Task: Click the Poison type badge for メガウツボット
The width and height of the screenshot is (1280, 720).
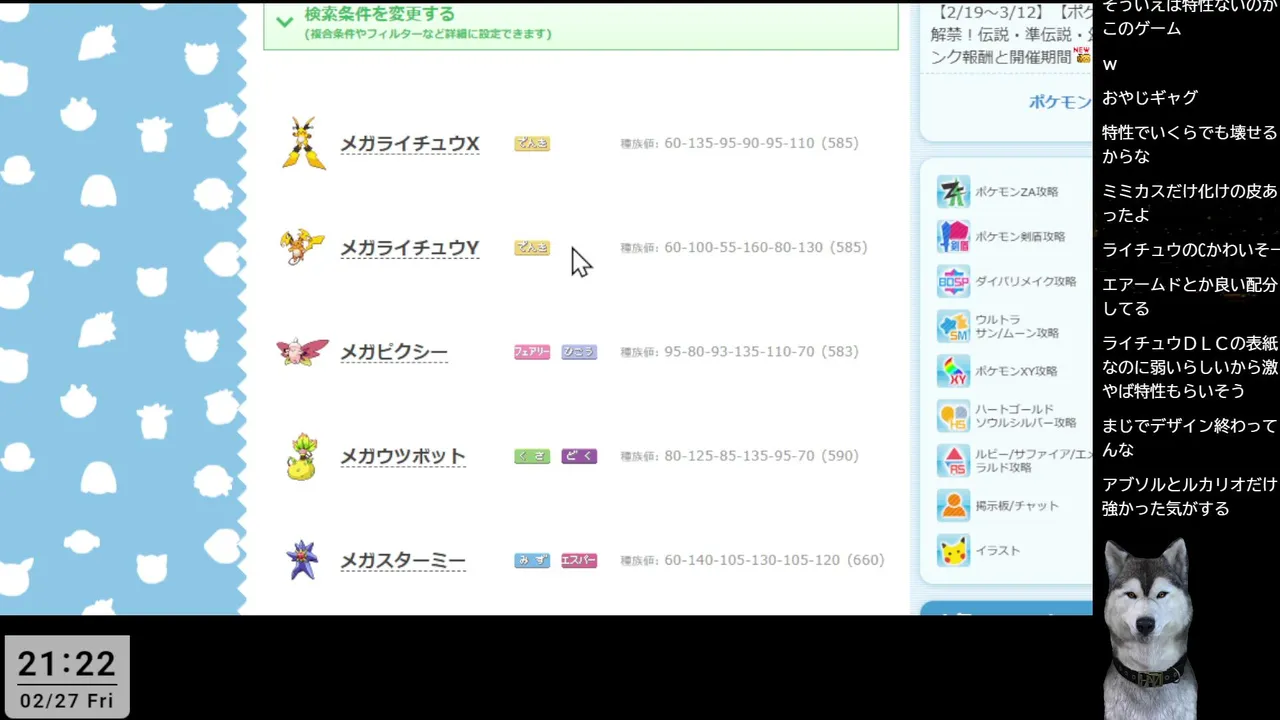Action: pos(579,456)
